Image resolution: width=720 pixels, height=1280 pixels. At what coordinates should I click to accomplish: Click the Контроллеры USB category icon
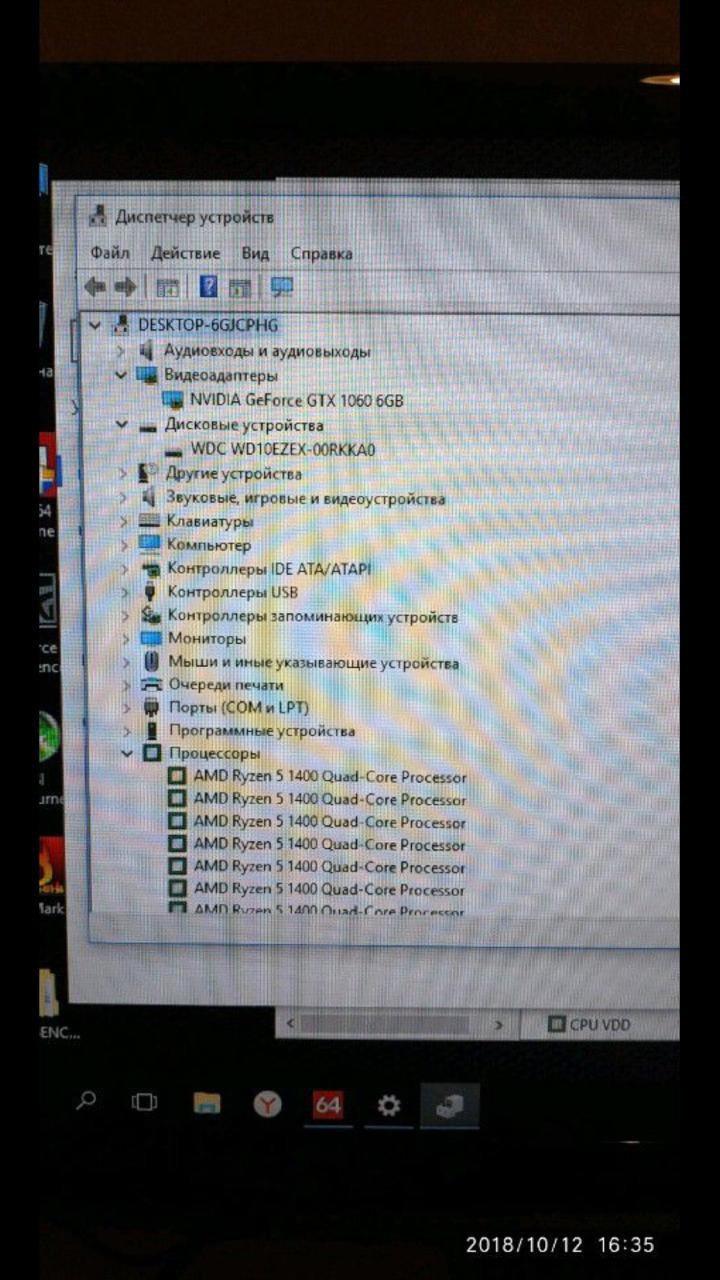pos(151,591)
